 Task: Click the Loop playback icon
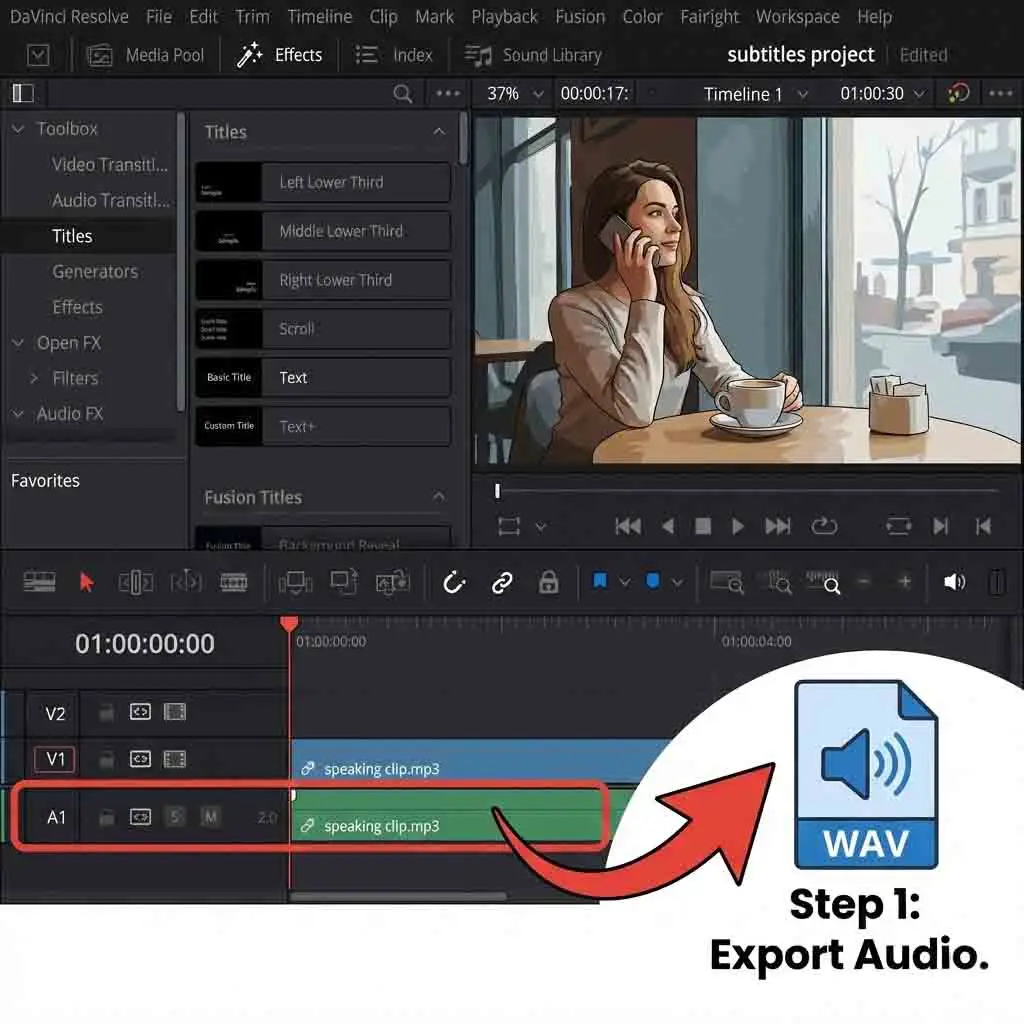(x=825, y=526)
